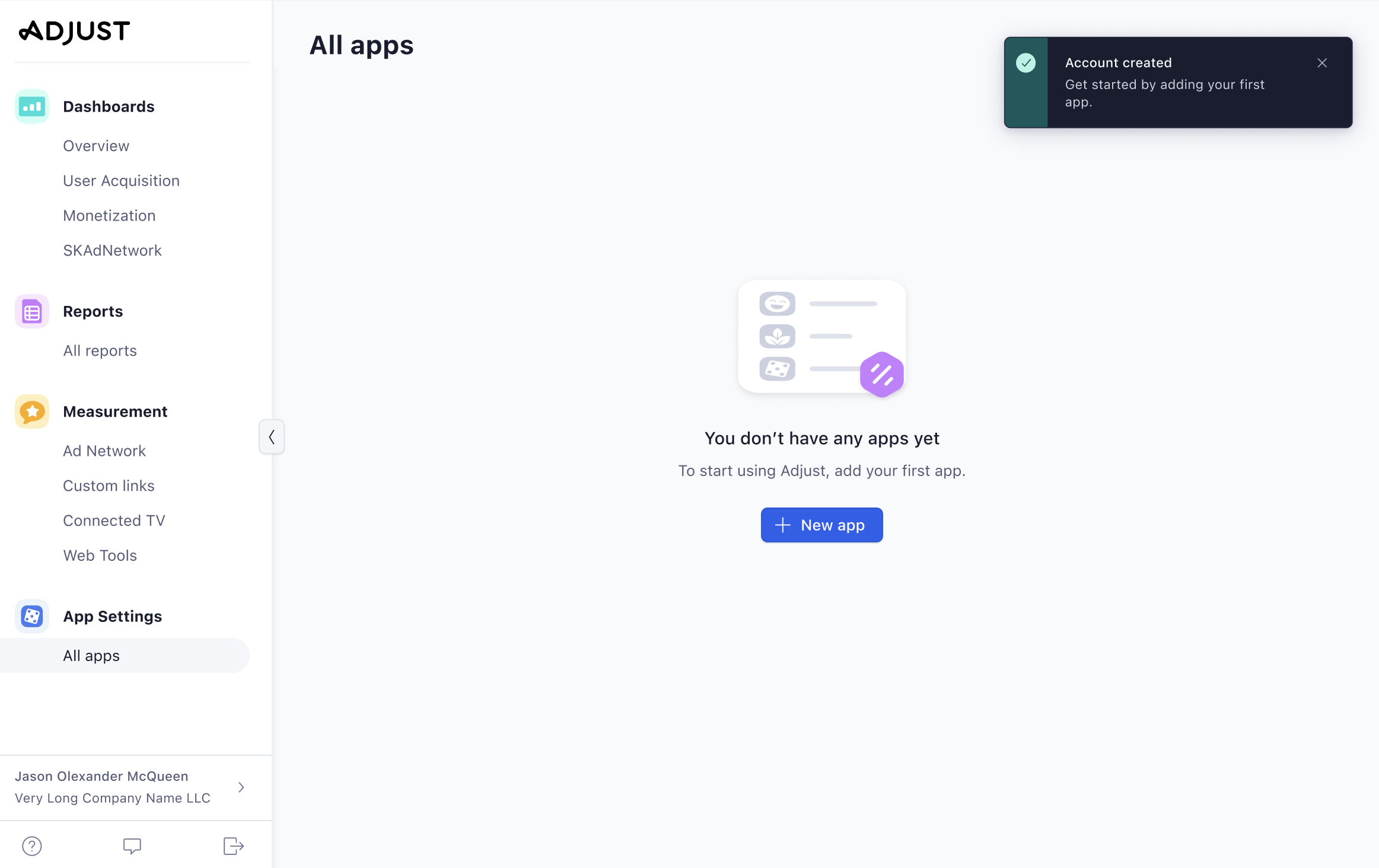
Task: Open the SKAdNetwork dashboard
Action: (x=112, y=250)
